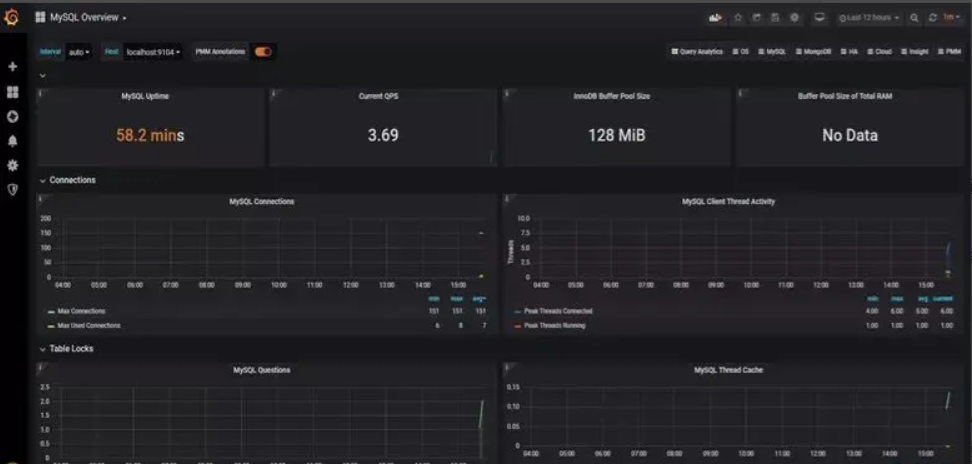Screen dimensions: 972x464
Task: Open the Explore compass icon
Action: click(x=12, y=116)
